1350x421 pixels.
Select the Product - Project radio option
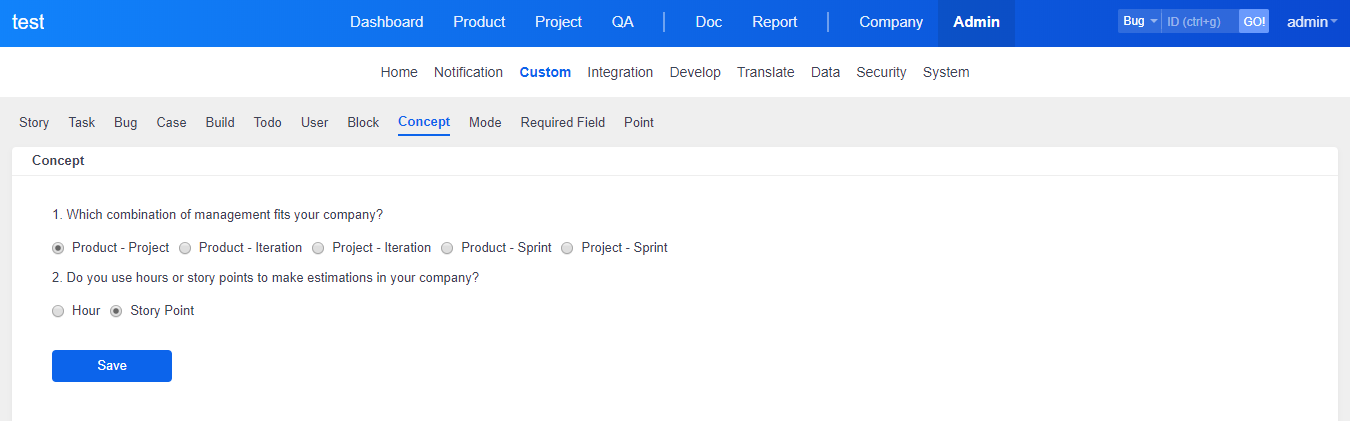click(58, 248)
